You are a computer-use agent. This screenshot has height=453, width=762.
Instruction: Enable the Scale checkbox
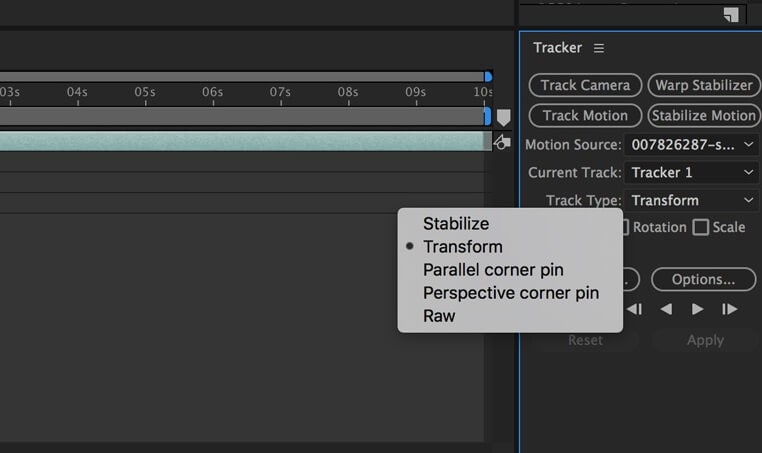pyautogui.click(x=701, y=227)
